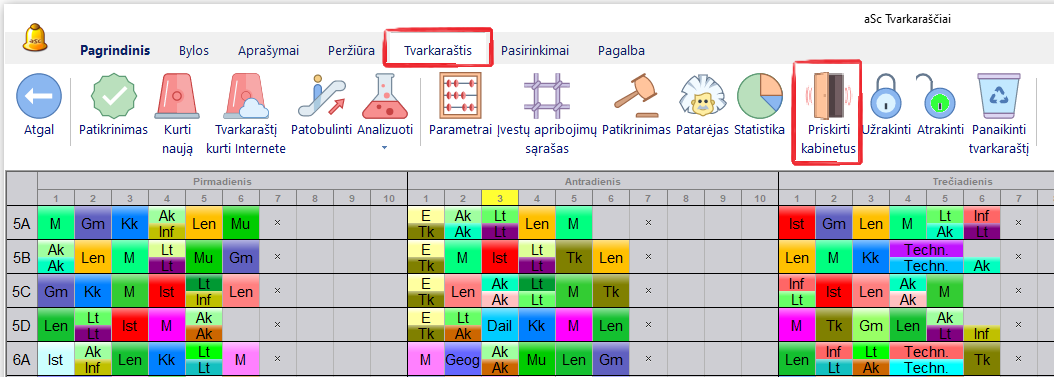Screen dimensions: 1054x377
Task: Open Įvestų apribojimų sąrašas grid icon
Action: coord(546,96)
